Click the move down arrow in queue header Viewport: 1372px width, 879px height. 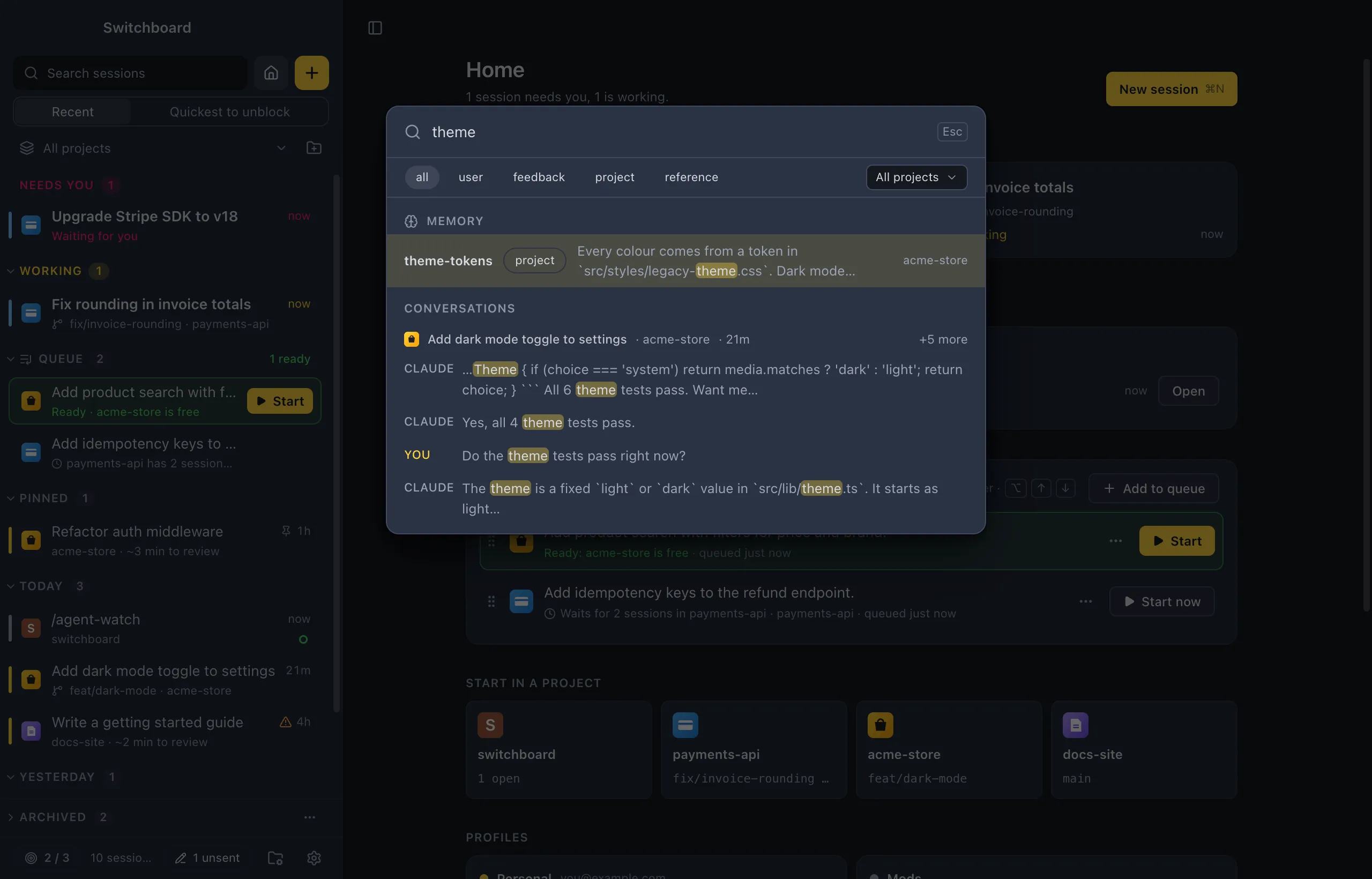click(x=1065, y=488)
